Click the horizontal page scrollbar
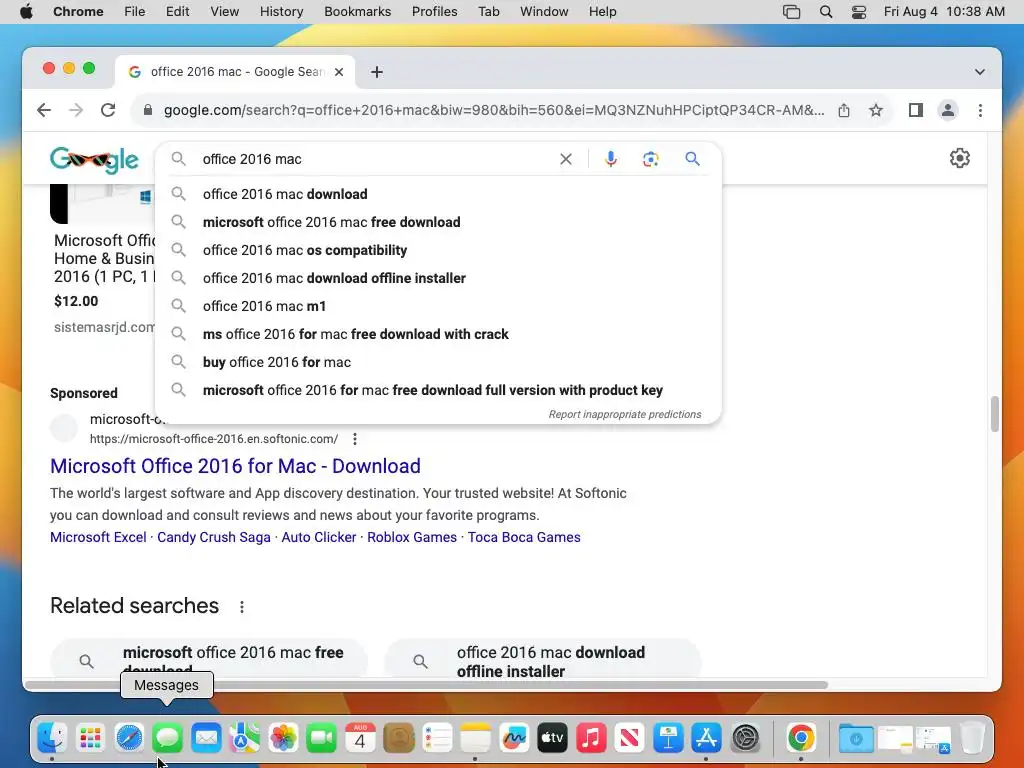The image size is (1024, 768). [x=426, y=684]
